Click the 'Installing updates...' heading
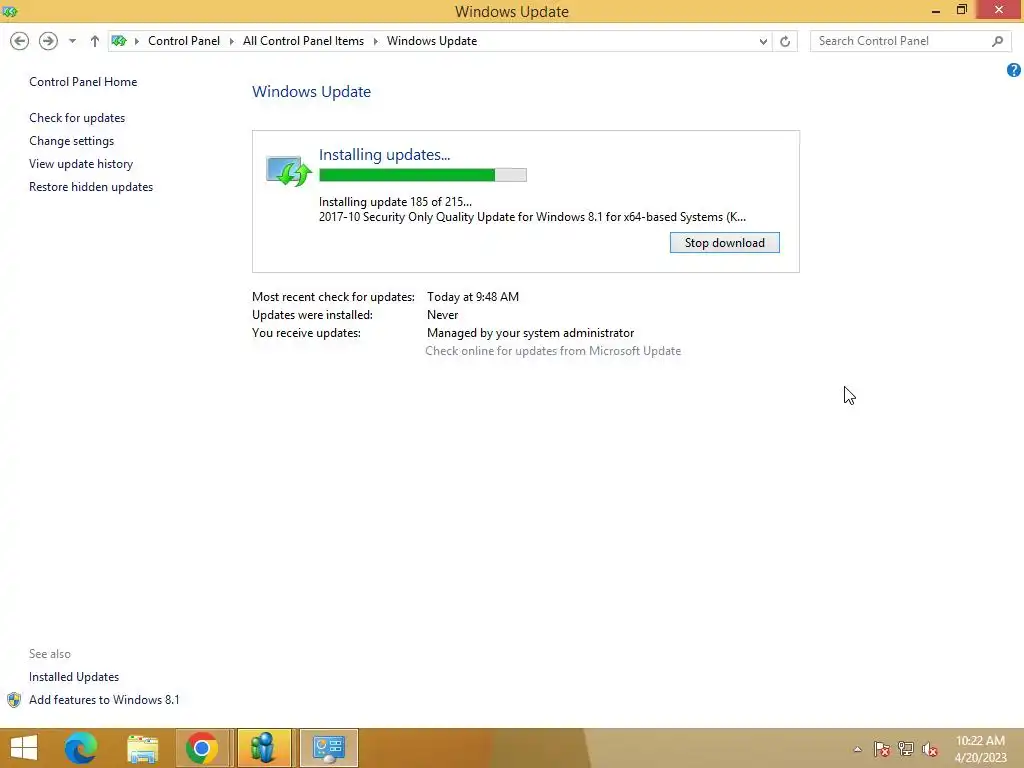The width and height of the screenshot is (1024, 768). pyautogui.click(x=384, y=155)
